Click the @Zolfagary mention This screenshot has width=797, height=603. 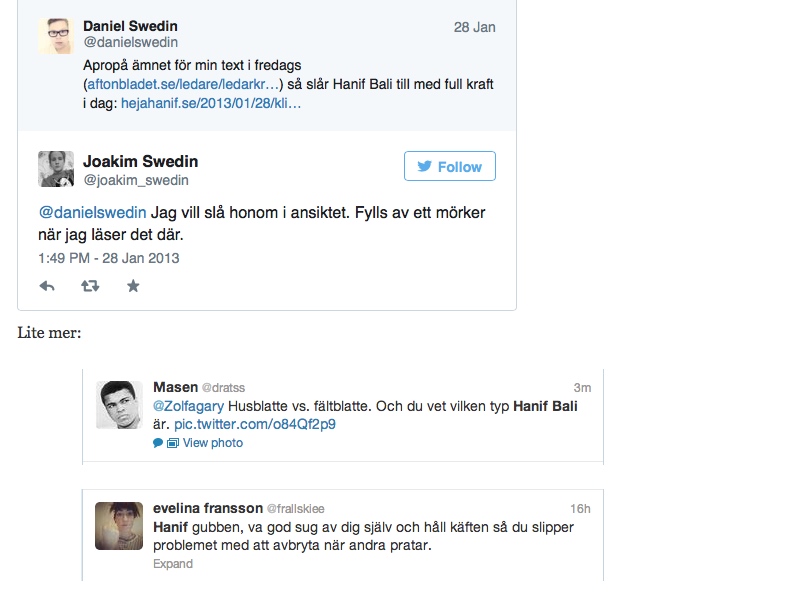click(188, 406)
